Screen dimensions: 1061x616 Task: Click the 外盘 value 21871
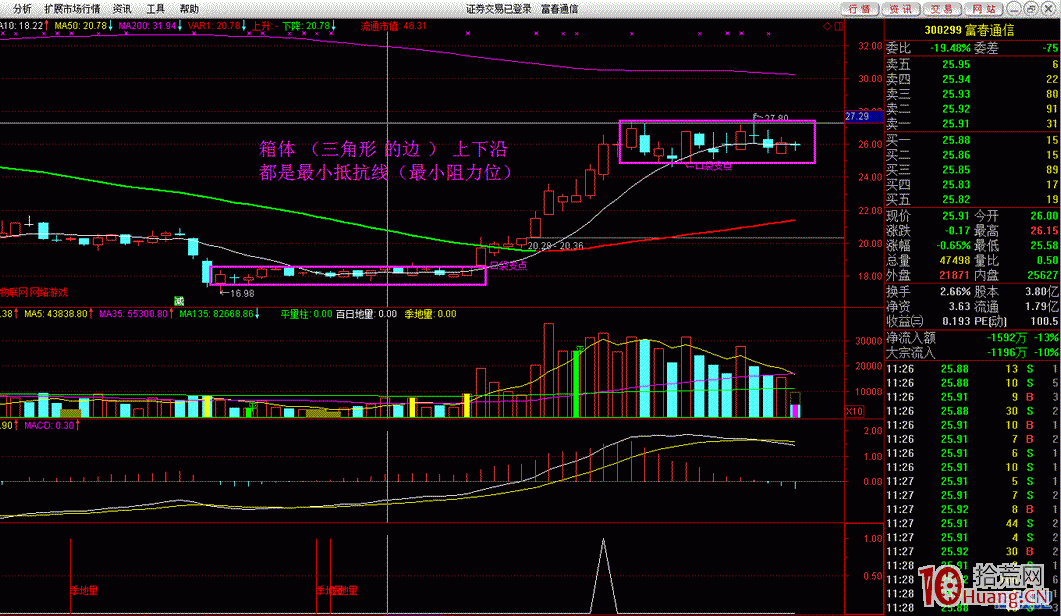pos(955,276)
